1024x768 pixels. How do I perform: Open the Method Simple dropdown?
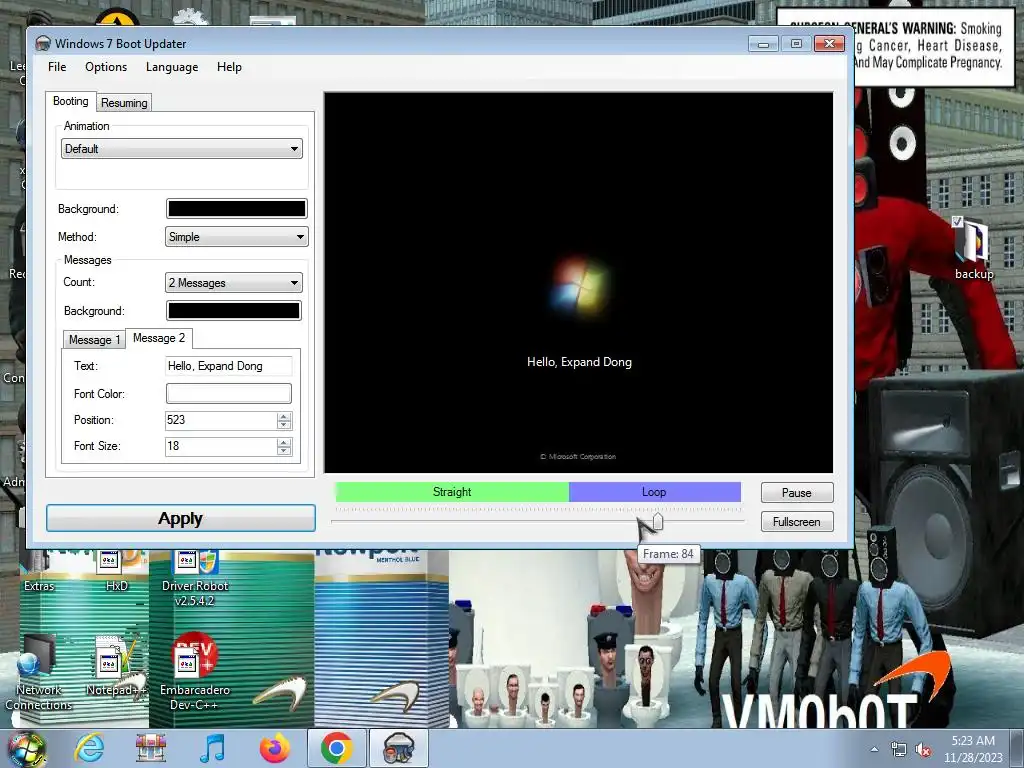point(236,236)
